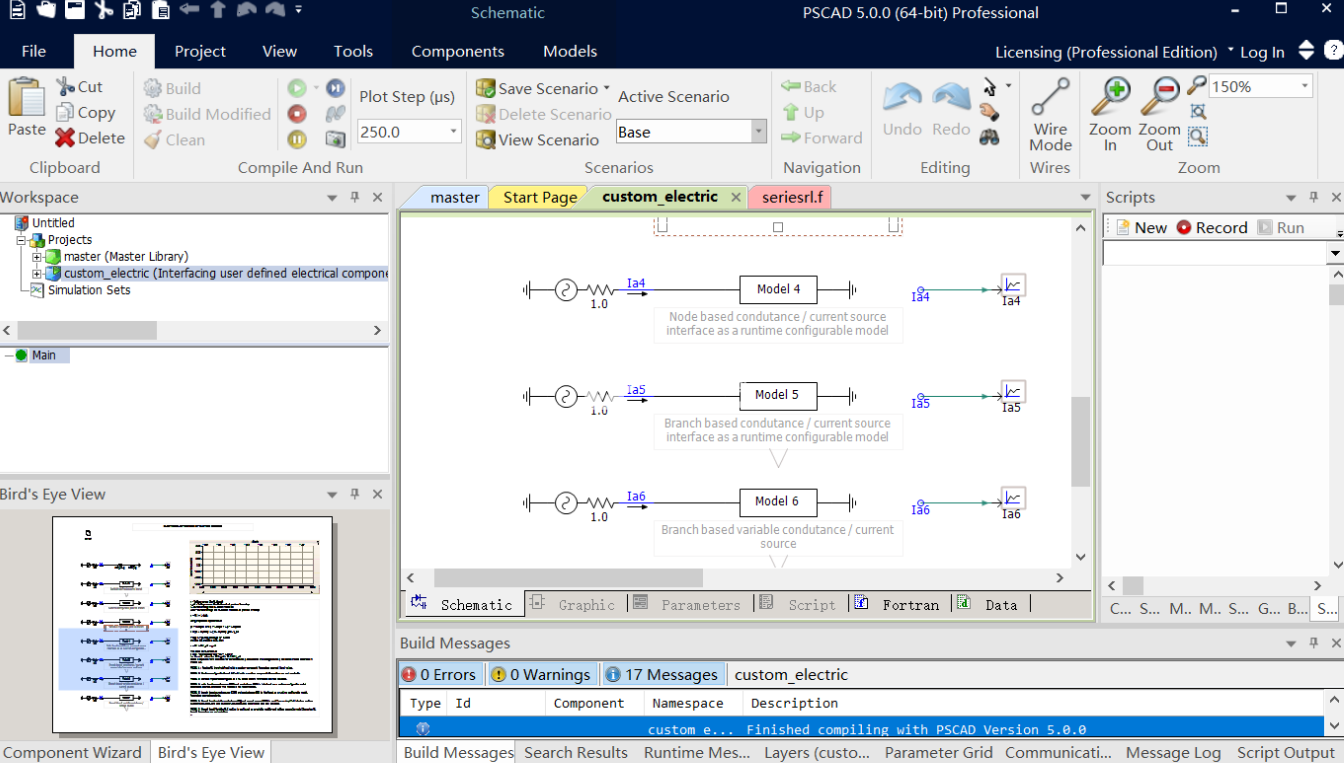Open the Search Results tab
The height and width of the screenshot is (763, 1344).
576,752
